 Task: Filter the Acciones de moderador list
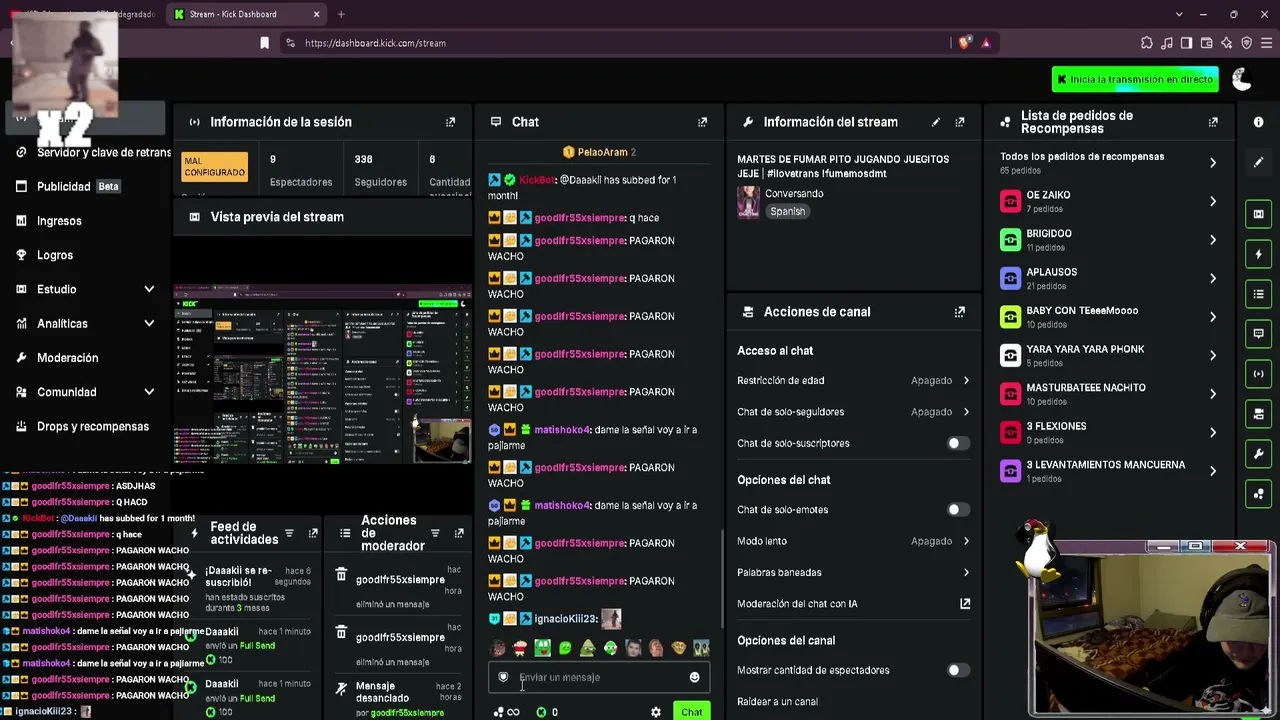(x=435, y=534)
